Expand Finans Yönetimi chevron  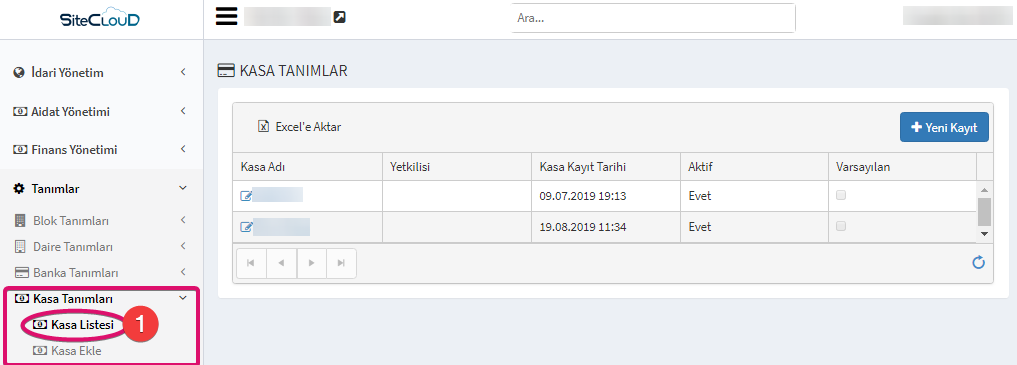183,149
